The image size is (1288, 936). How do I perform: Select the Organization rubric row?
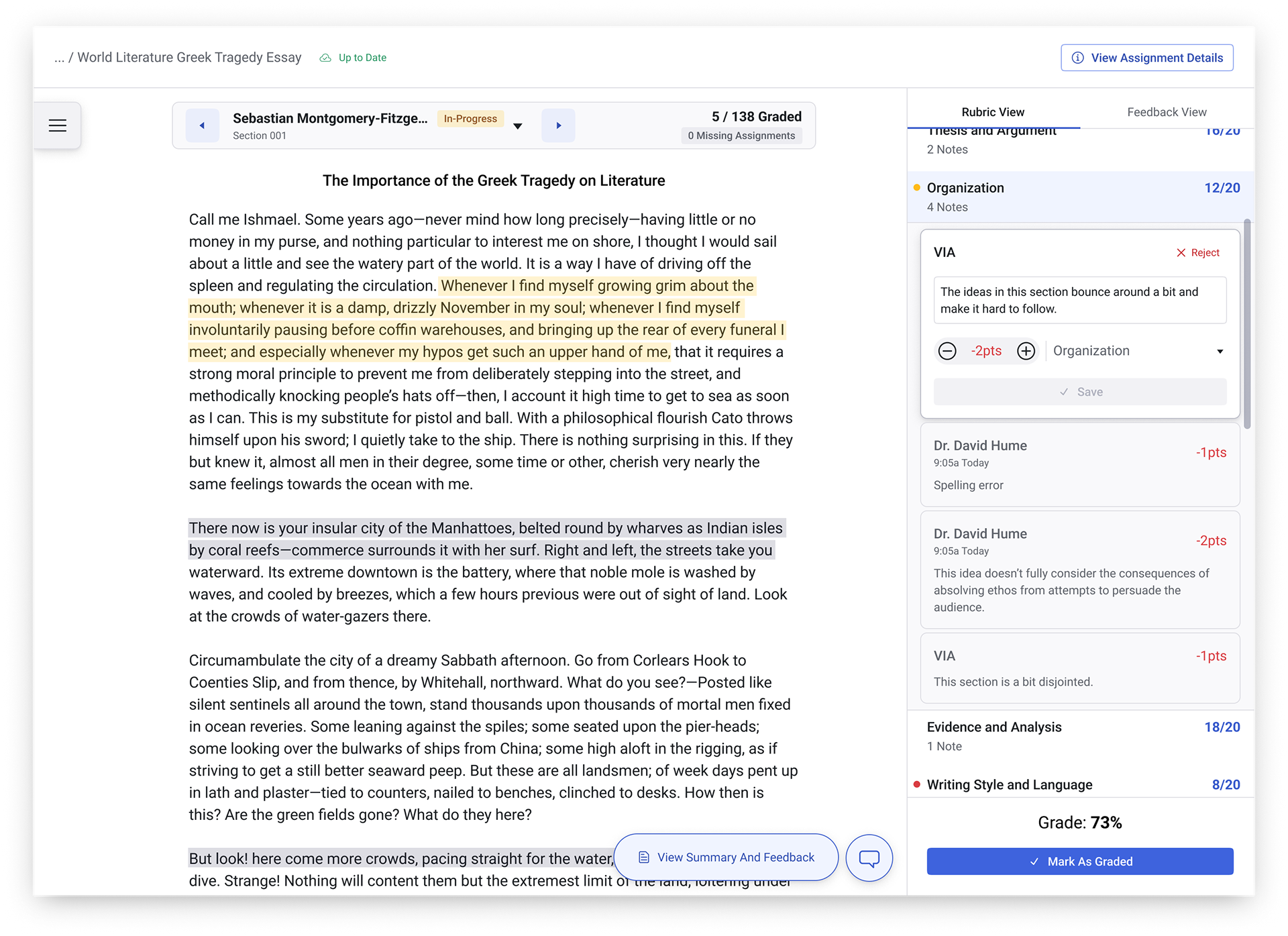click(x=1080, y=197)
